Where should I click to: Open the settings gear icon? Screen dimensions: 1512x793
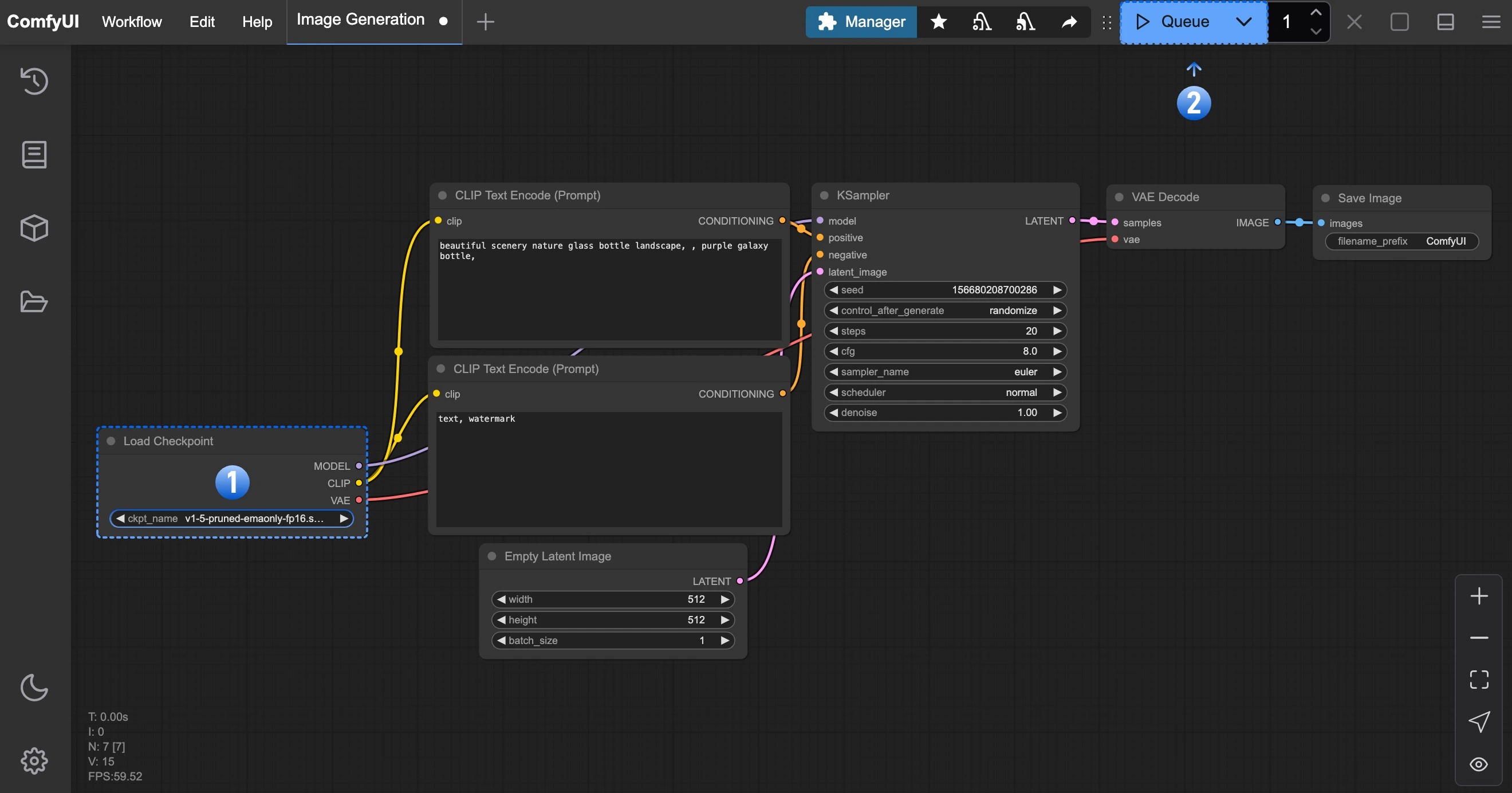point(34,761)
